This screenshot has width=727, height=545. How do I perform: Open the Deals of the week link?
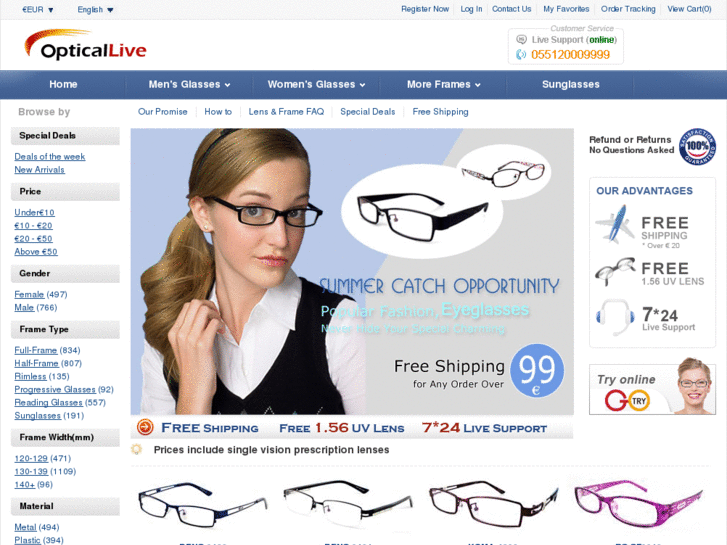point(50,157)
